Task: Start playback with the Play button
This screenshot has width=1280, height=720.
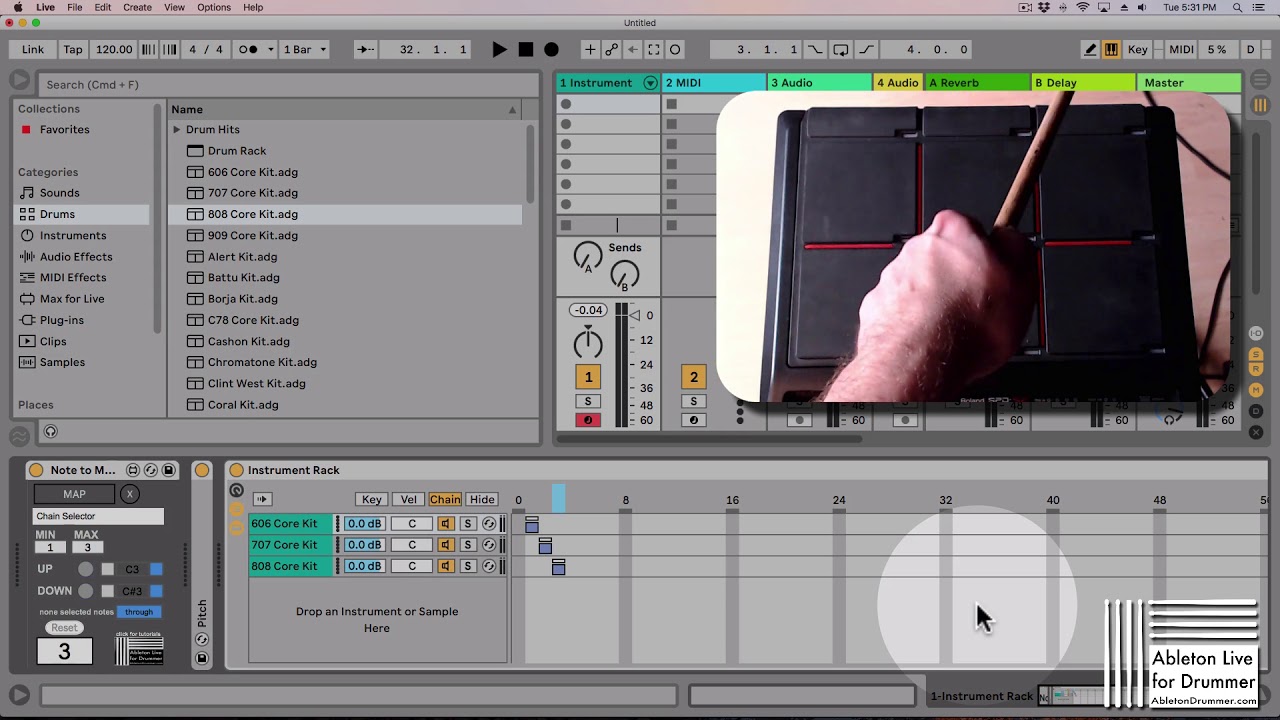Action: coord(499,49)
